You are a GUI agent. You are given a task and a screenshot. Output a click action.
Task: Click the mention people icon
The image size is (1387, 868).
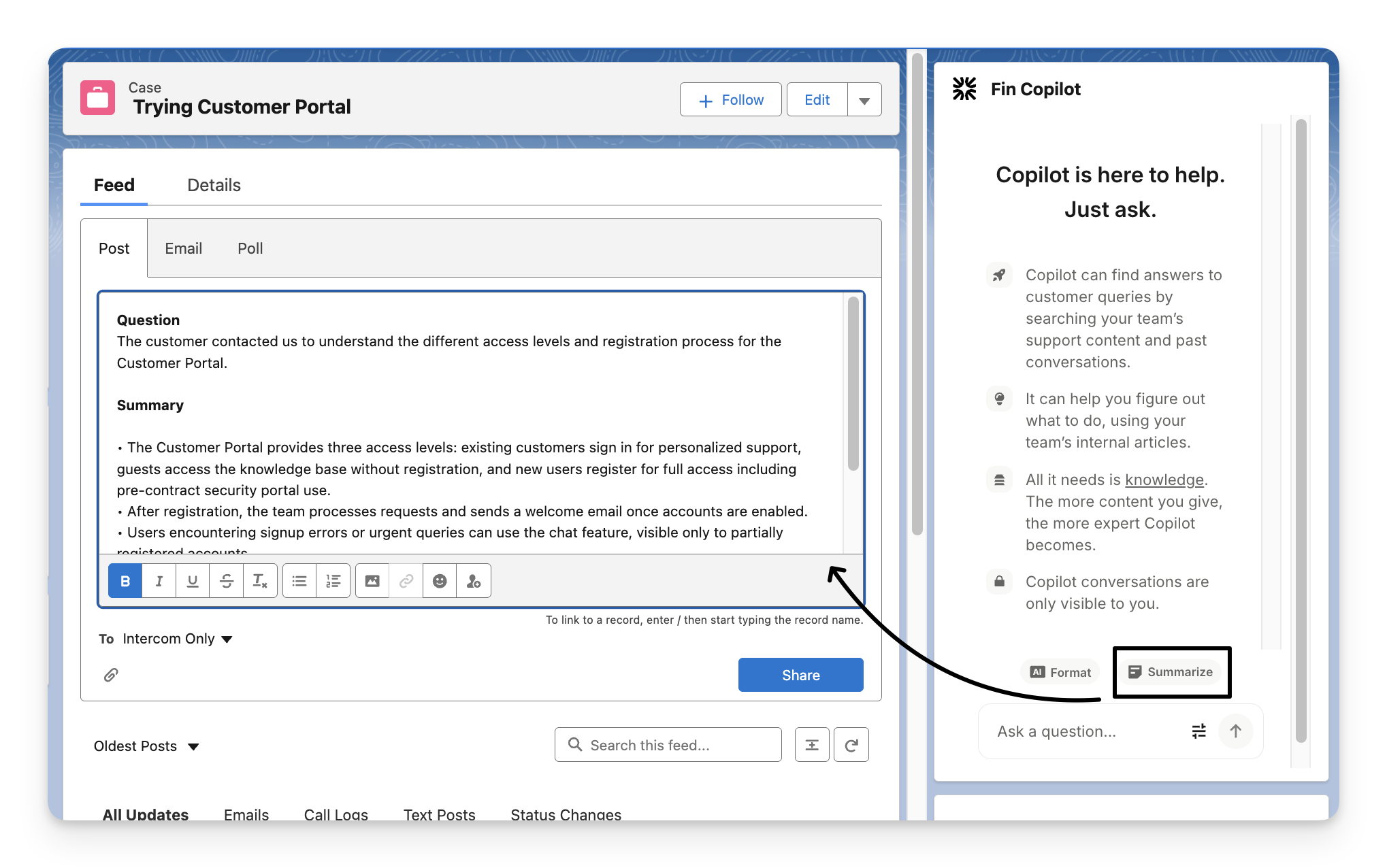(474, 581)
